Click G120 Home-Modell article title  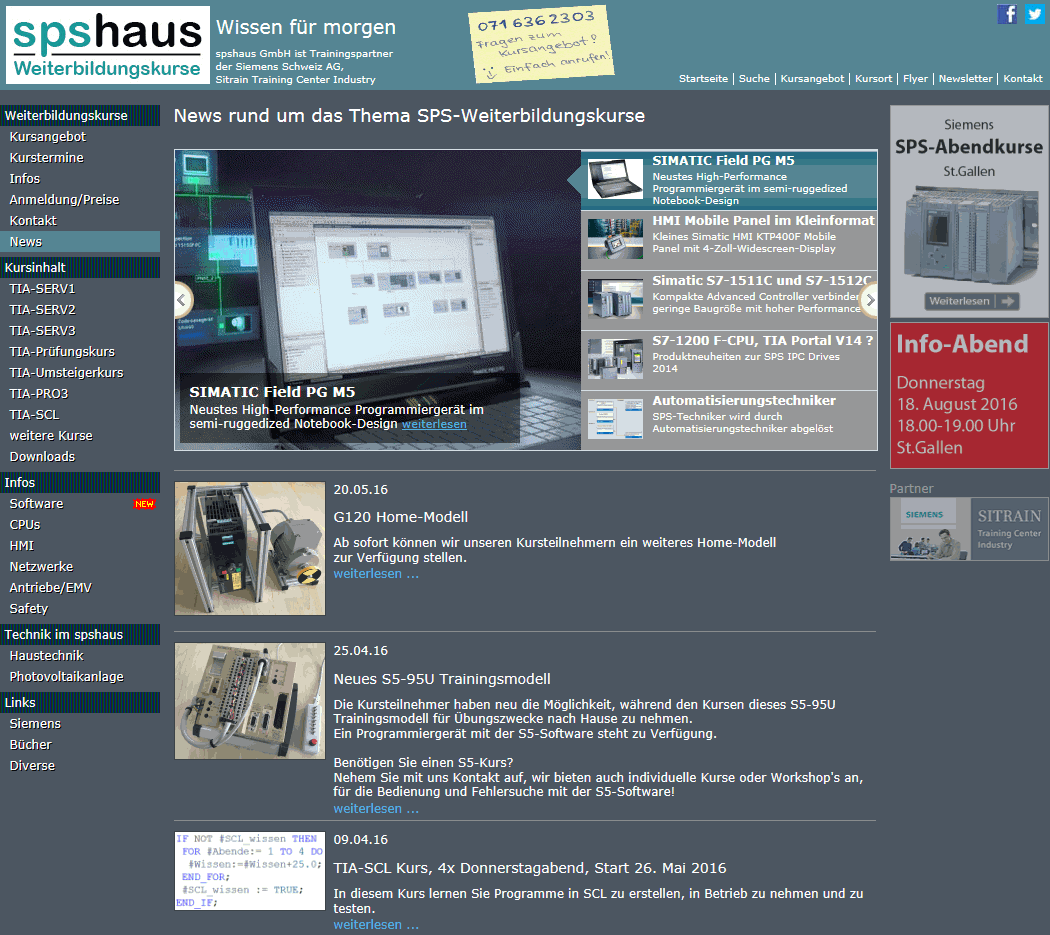pos(400,518)
